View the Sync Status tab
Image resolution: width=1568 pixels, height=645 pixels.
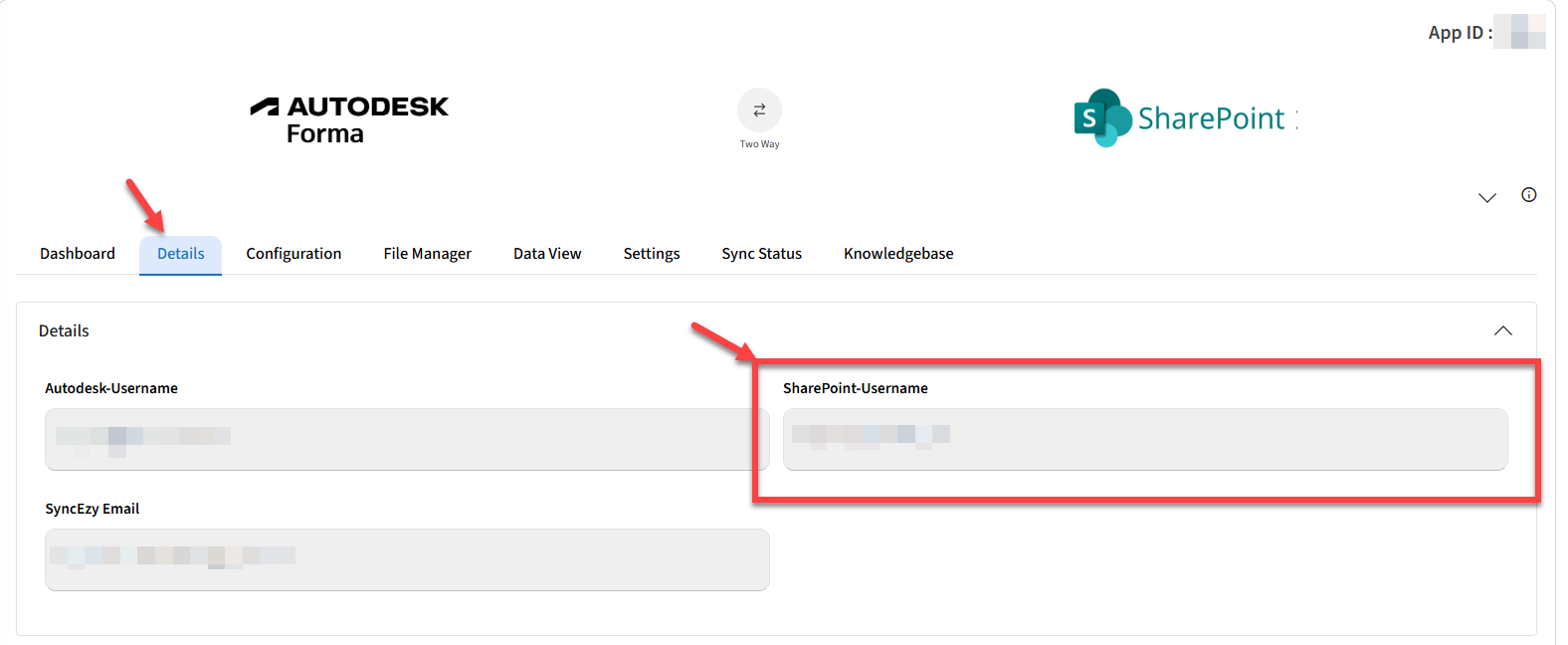[761, 254]
